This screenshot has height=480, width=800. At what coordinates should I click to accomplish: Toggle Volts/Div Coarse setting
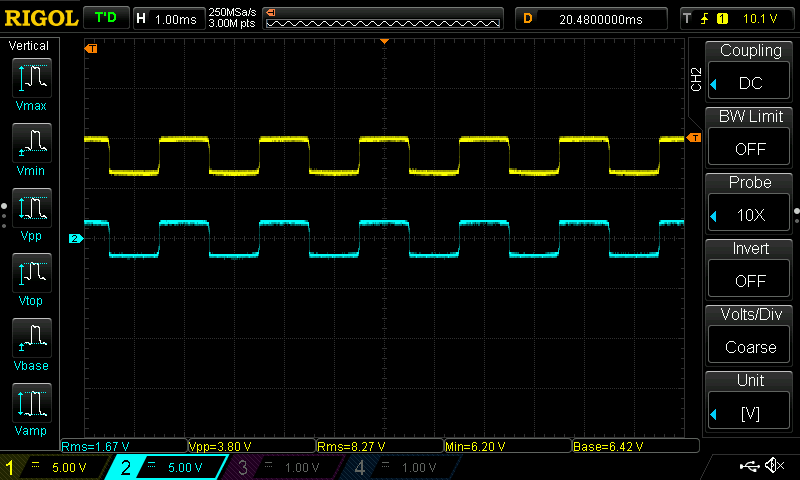(749, 347)
